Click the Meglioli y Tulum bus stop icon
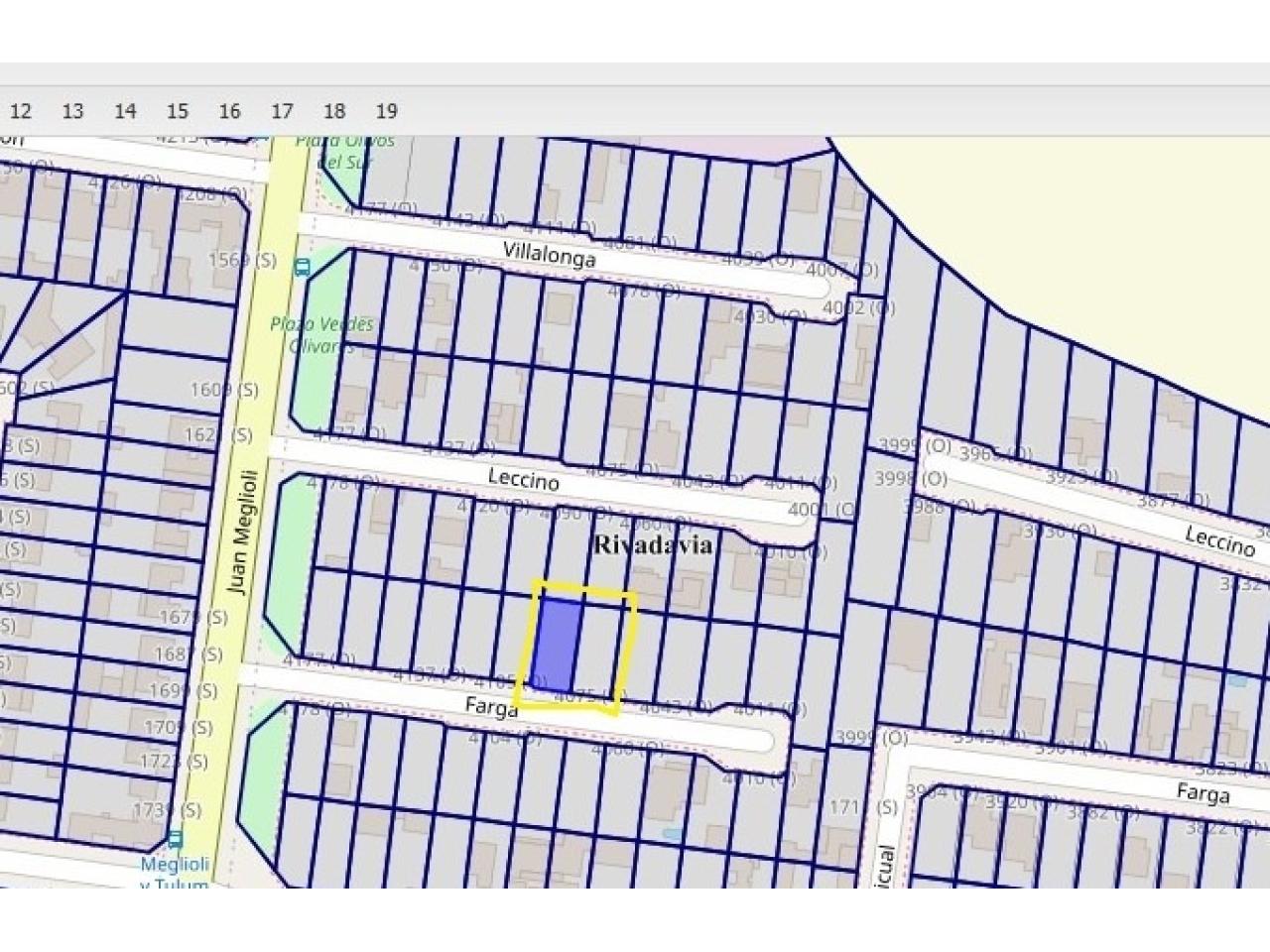Image resolution: width=1270 pixels, height=952 pixels. (x=175, y=839)
